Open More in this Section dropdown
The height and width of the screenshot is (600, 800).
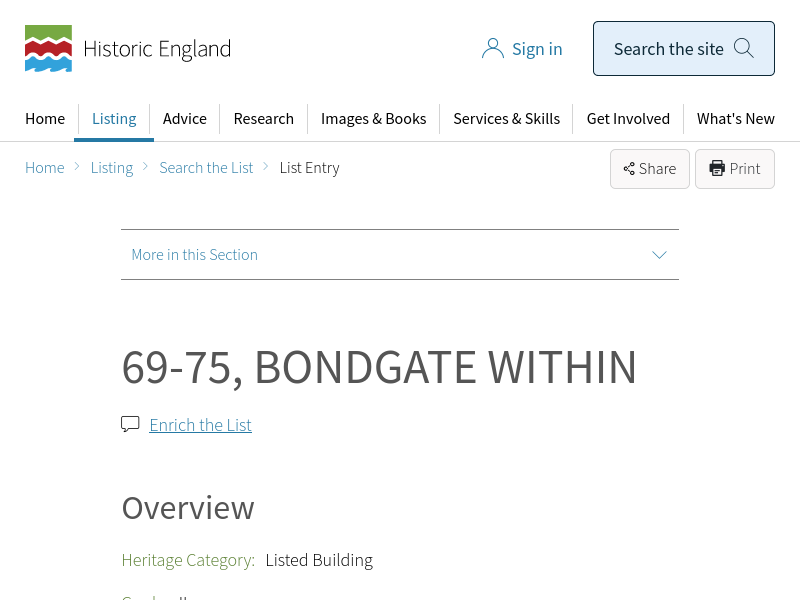point(195,255)
